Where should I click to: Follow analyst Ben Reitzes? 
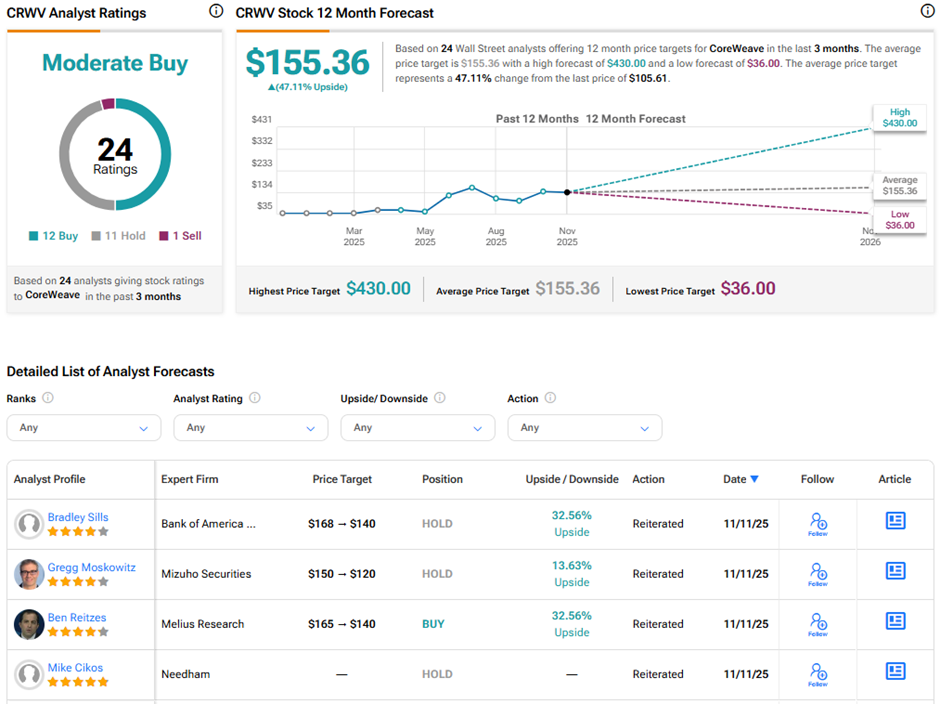coord(817,623)
